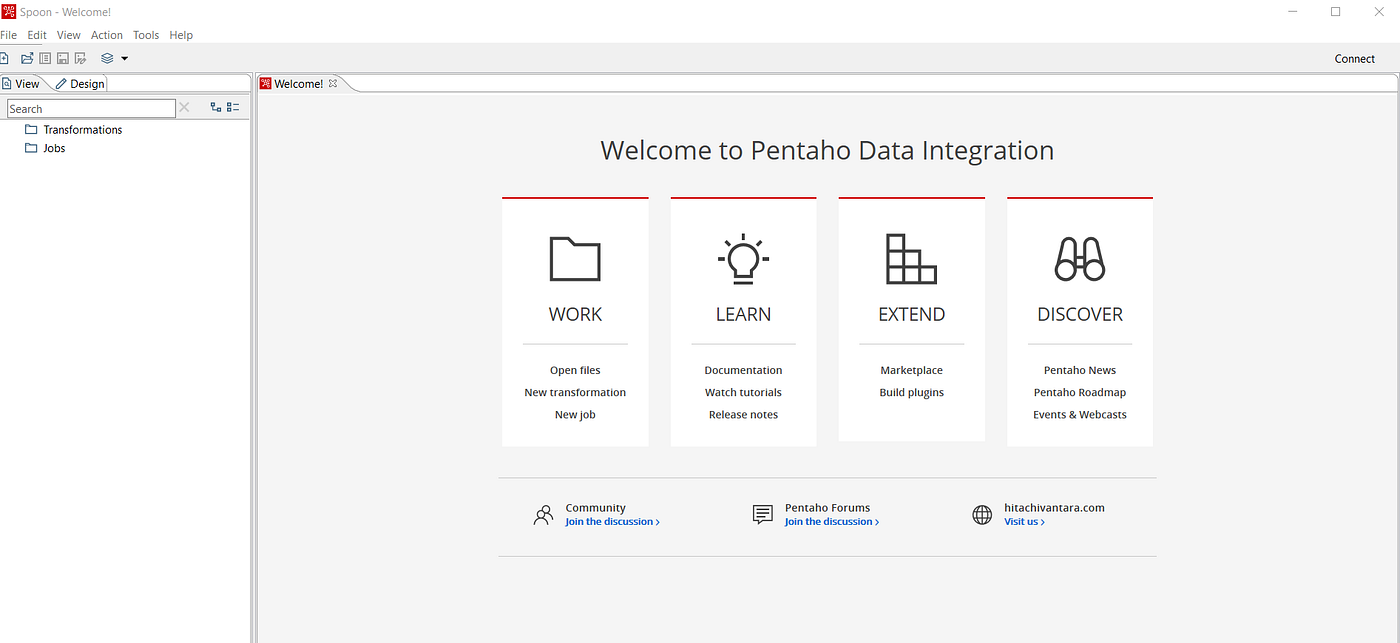Viewport: 1400px width, 643px height.
Task: Click the New job link
Action: coord(575,414)
